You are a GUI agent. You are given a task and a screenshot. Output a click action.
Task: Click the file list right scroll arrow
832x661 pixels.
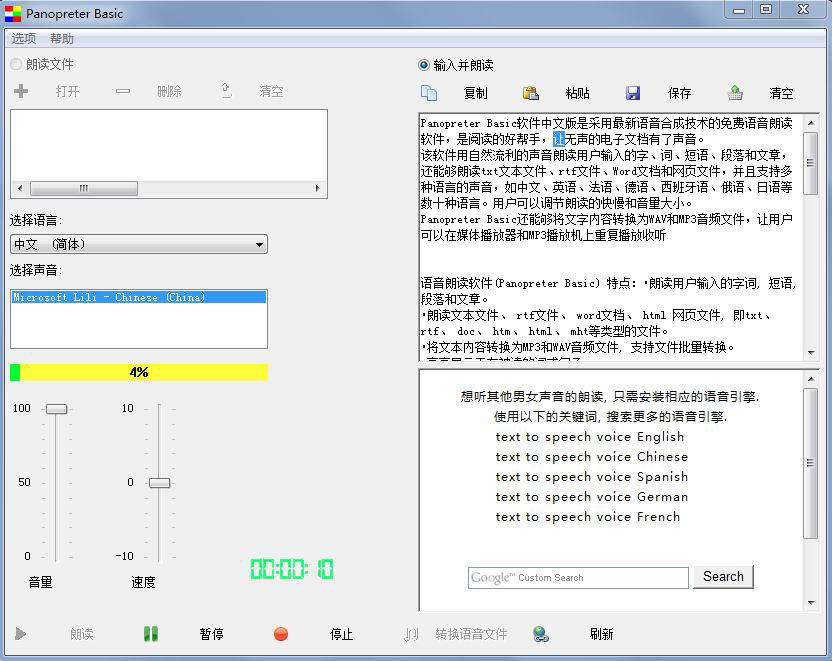pos(317,188)
